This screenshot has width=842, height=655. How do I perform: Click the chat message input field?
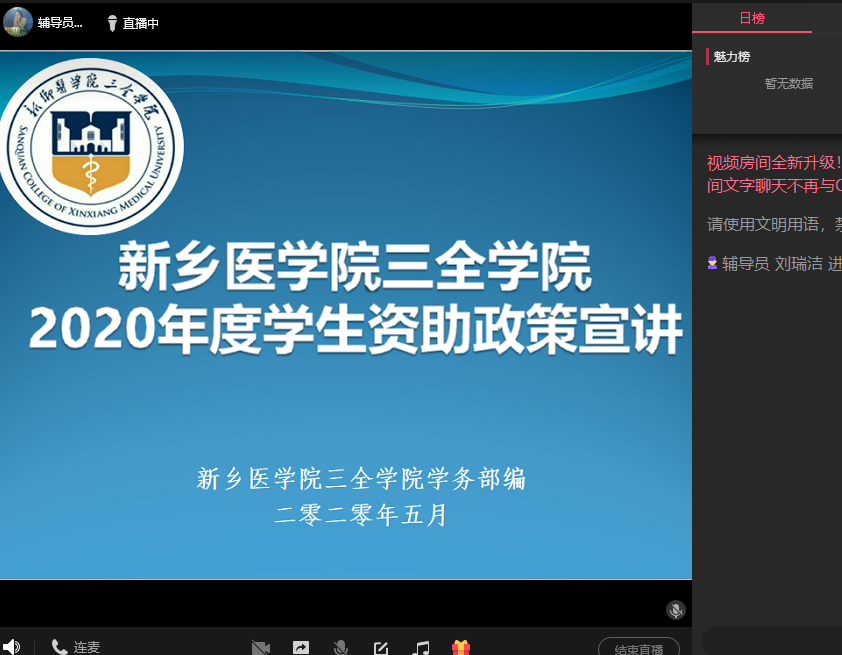coord(770,641)
